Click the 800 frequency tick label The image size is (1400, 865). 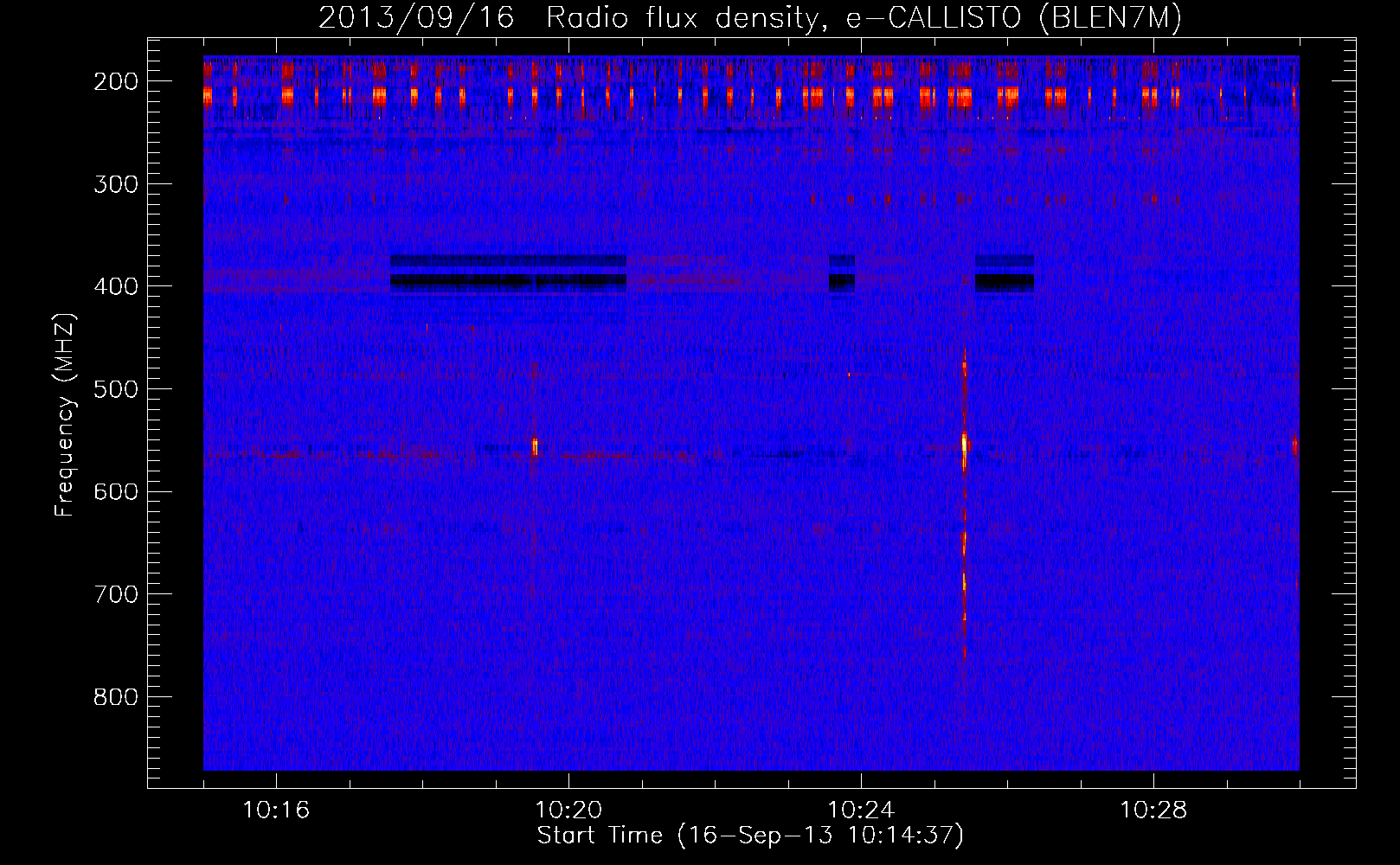click(x=116, y=697)
